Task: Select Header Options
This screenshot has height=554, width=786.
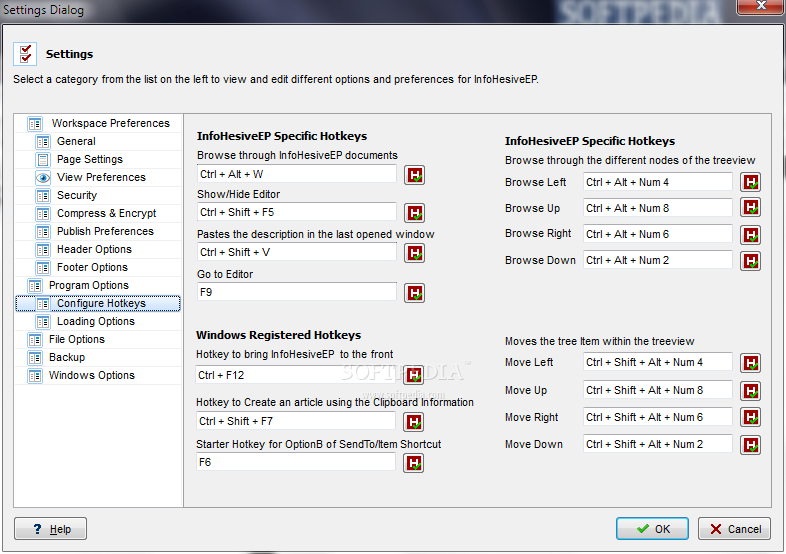Action: coord(94,250)
